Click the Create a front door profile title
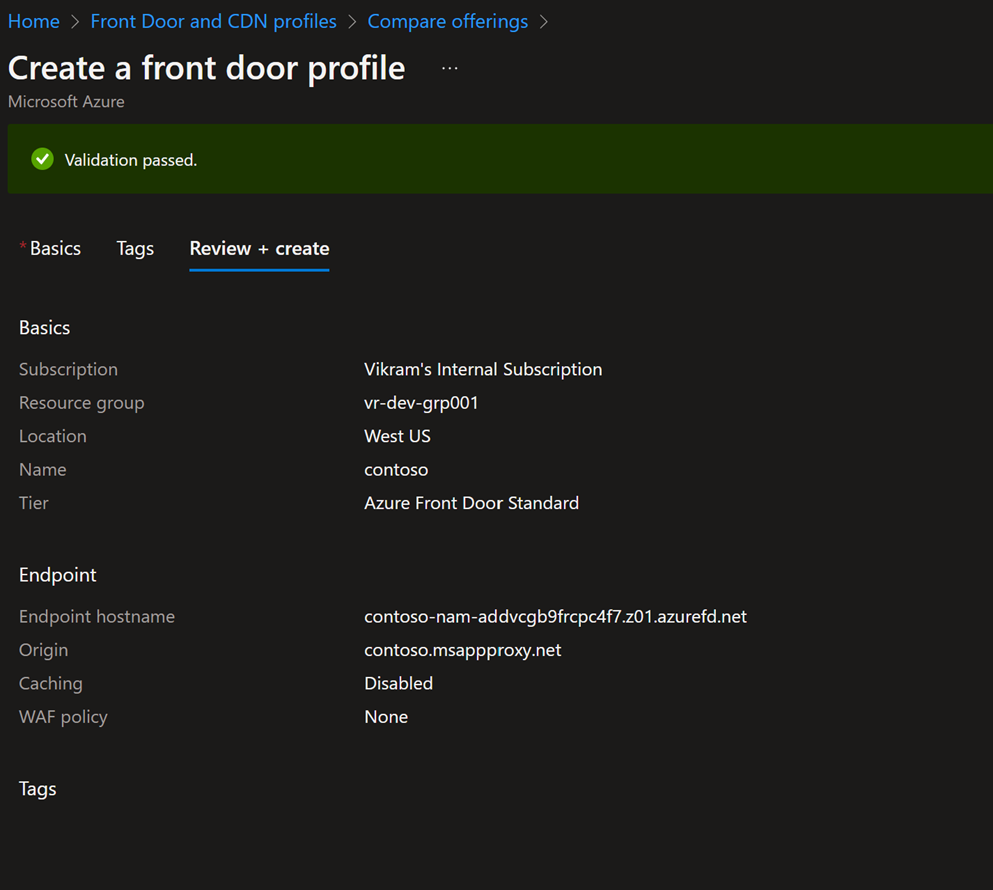This screenshot has width=993, height=890. pos(207,68)
